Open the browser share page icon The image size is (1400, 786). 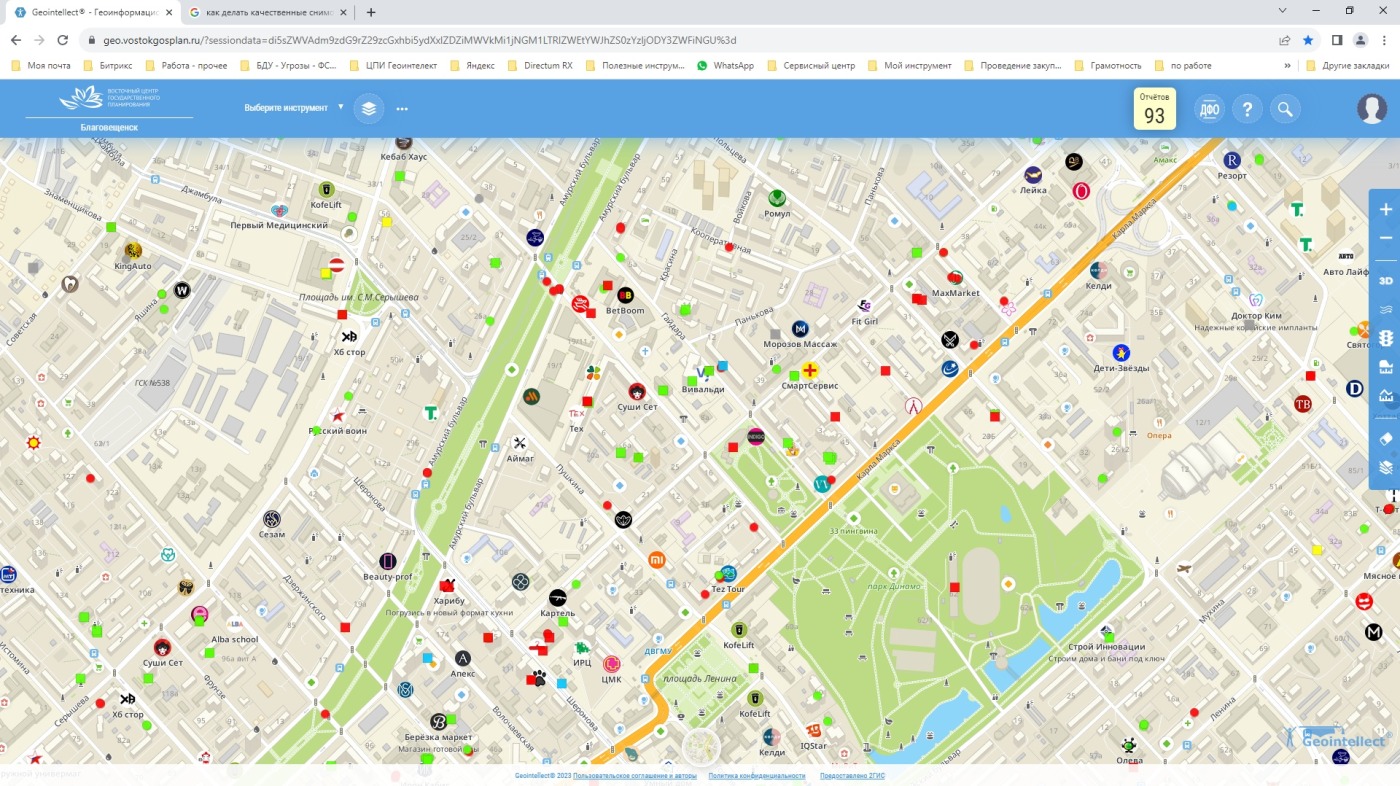1284,40
